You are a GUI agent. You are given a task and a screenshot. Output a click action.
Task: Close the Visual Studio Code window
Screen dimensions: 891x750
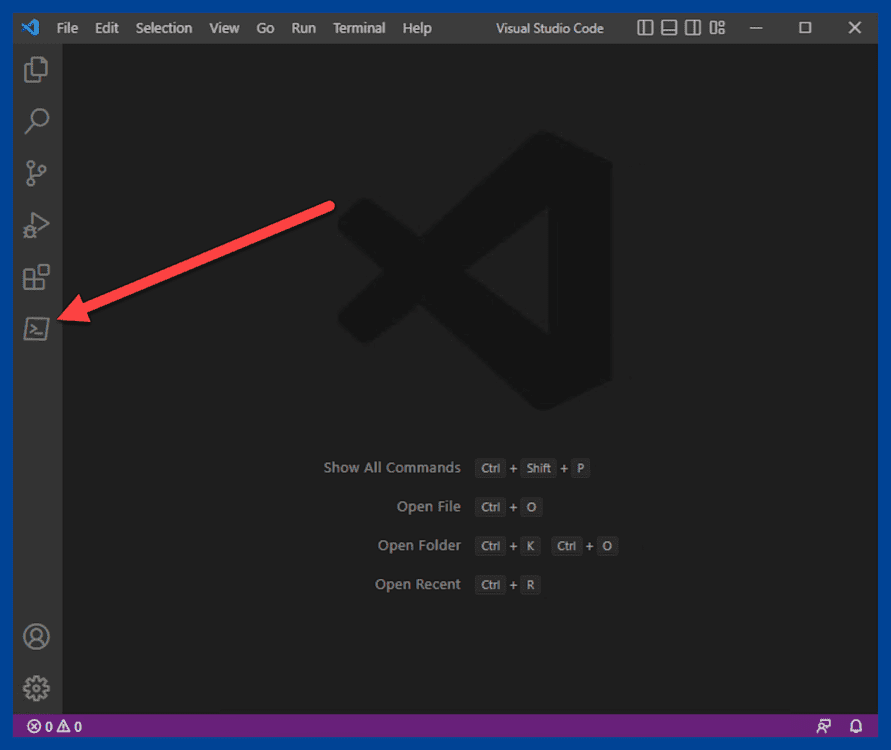(x=854, y=28)
